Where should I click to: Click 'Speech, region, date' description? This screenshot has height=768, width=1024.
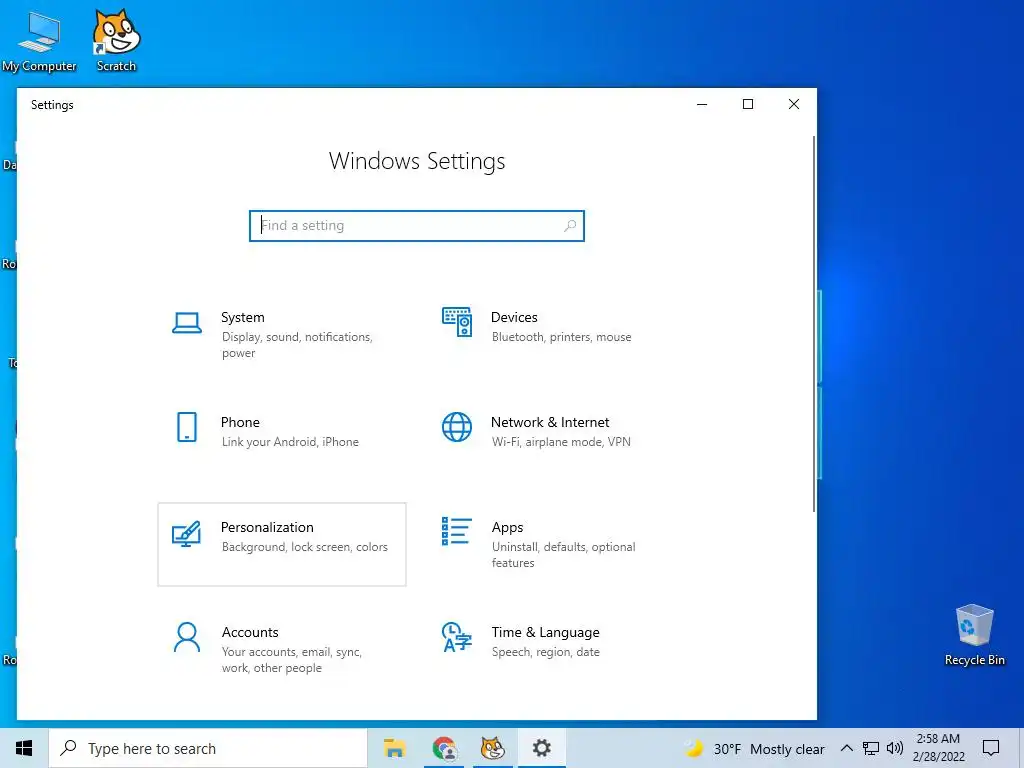[x=545, y=652]
